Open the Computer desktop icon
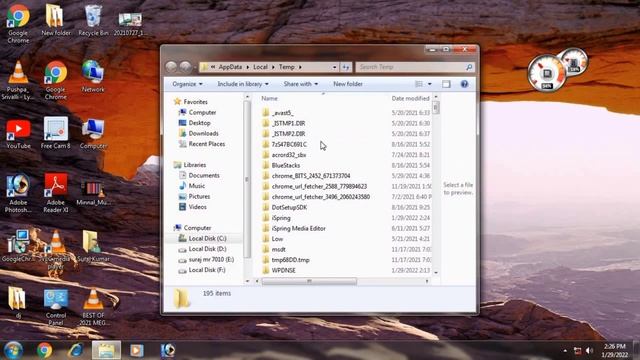The width and height of the screenshot is (640, 360). 93,133
